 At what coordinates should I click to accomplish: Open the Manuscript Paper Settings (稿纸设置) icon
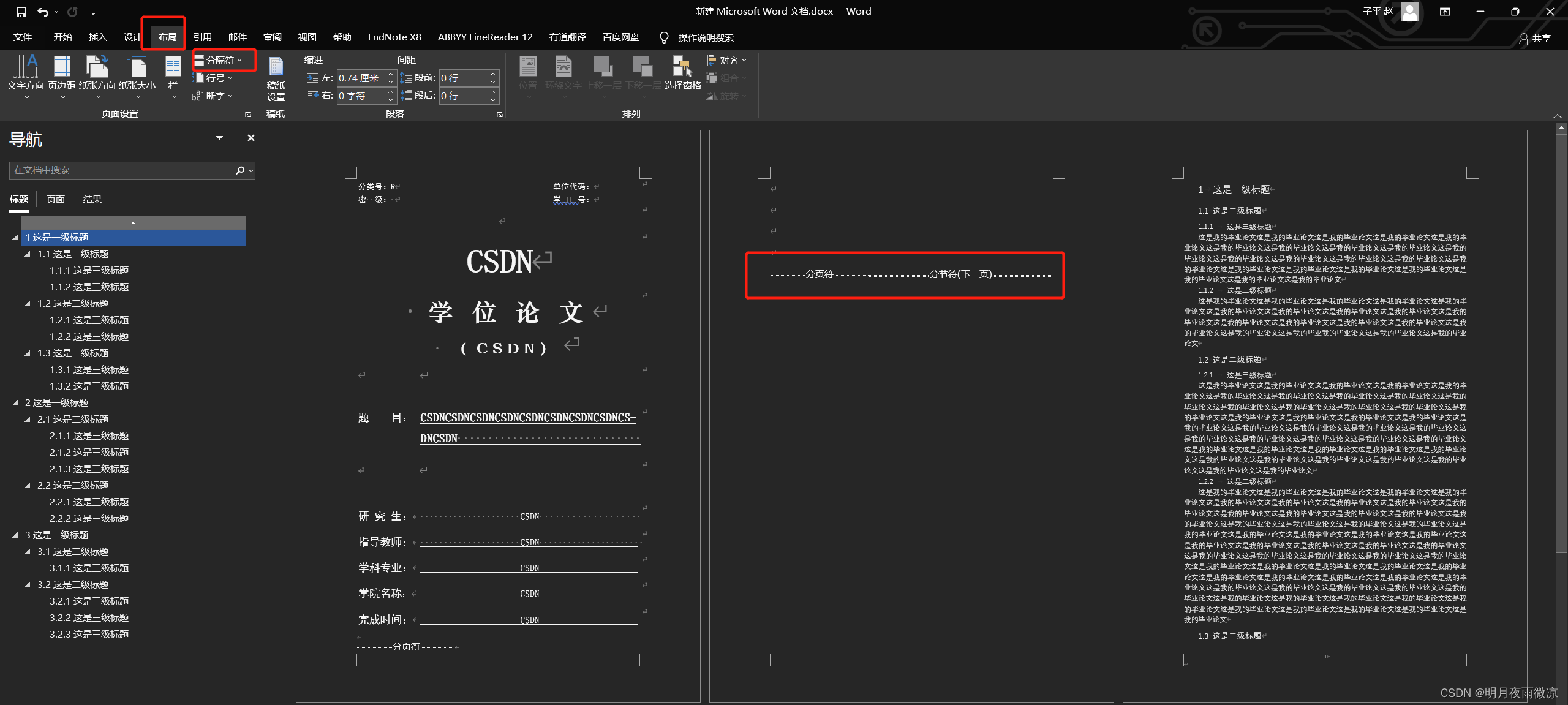click(276, 67)
